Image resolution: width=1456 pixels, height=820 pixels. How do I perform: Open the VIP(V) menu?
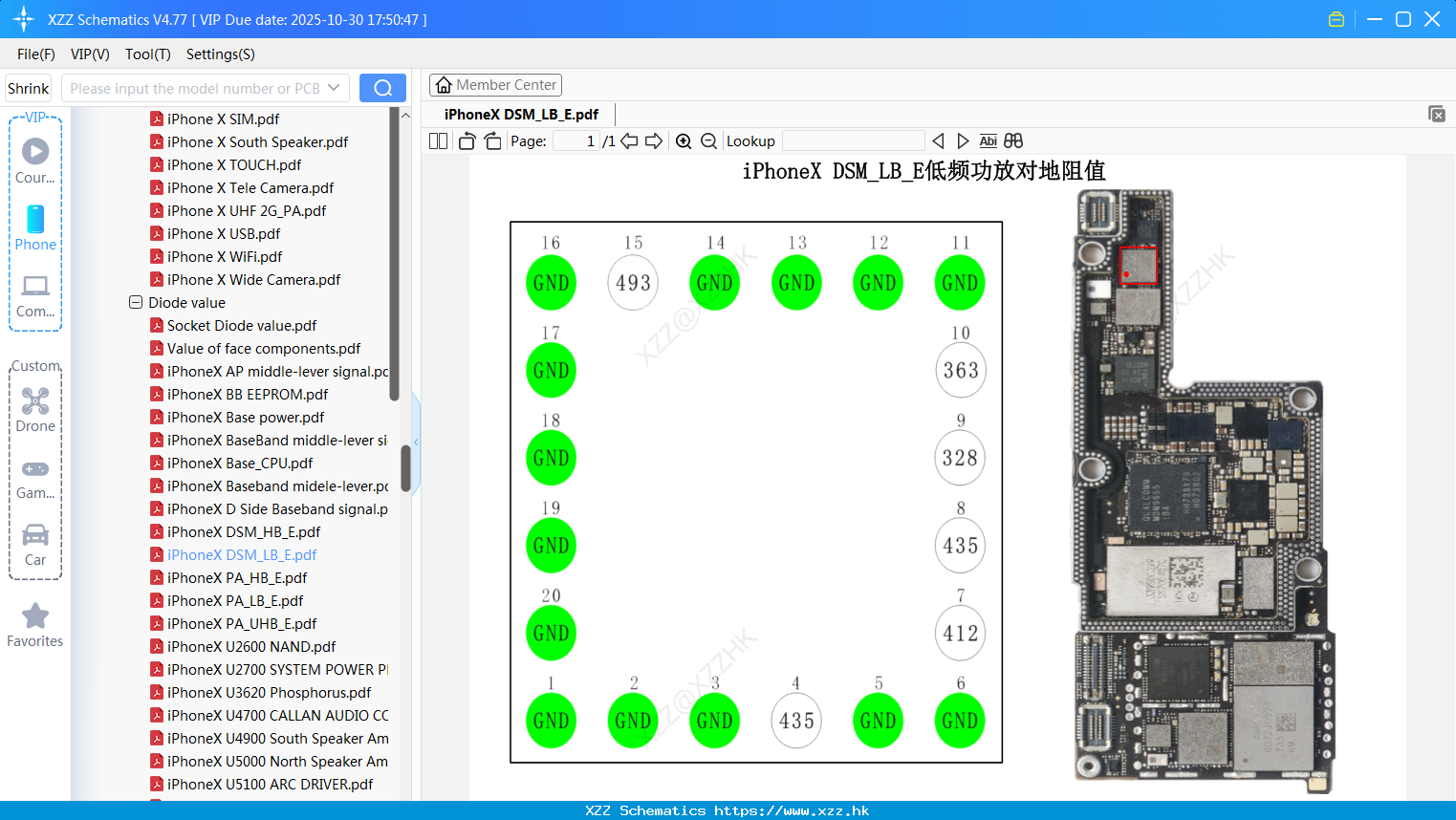click(x=90, y=54)
